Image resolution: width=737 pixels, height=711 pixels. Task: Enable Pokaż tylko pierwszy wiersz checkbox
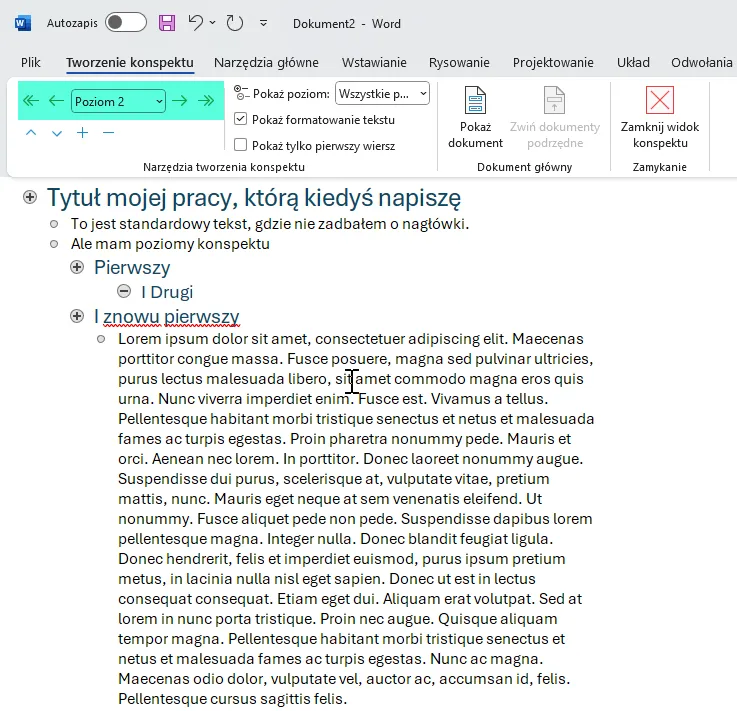pyautogui.click(x=240, y=145)
